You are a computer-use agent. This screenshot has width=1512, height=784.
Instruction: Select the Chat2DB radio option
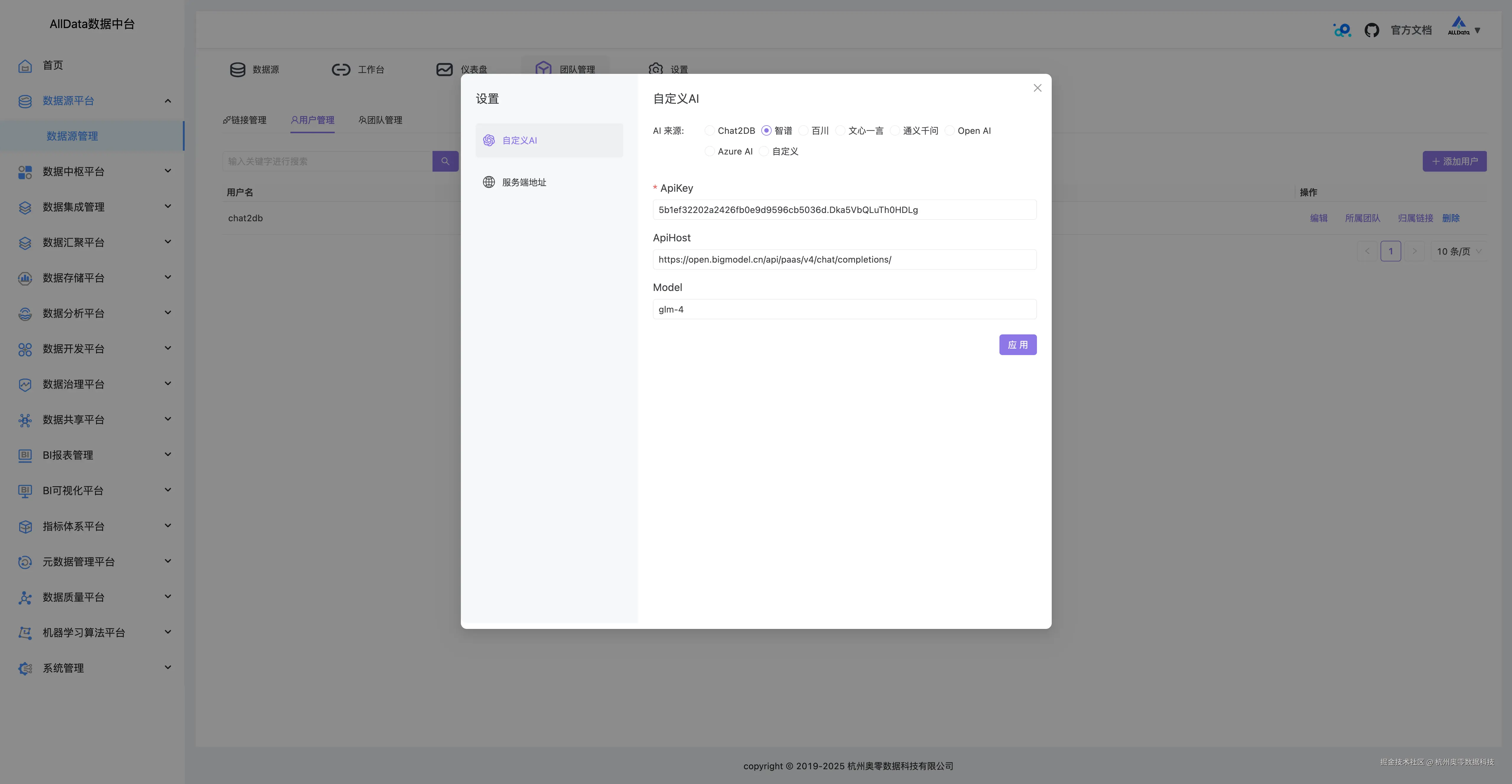tap(710, 130)
